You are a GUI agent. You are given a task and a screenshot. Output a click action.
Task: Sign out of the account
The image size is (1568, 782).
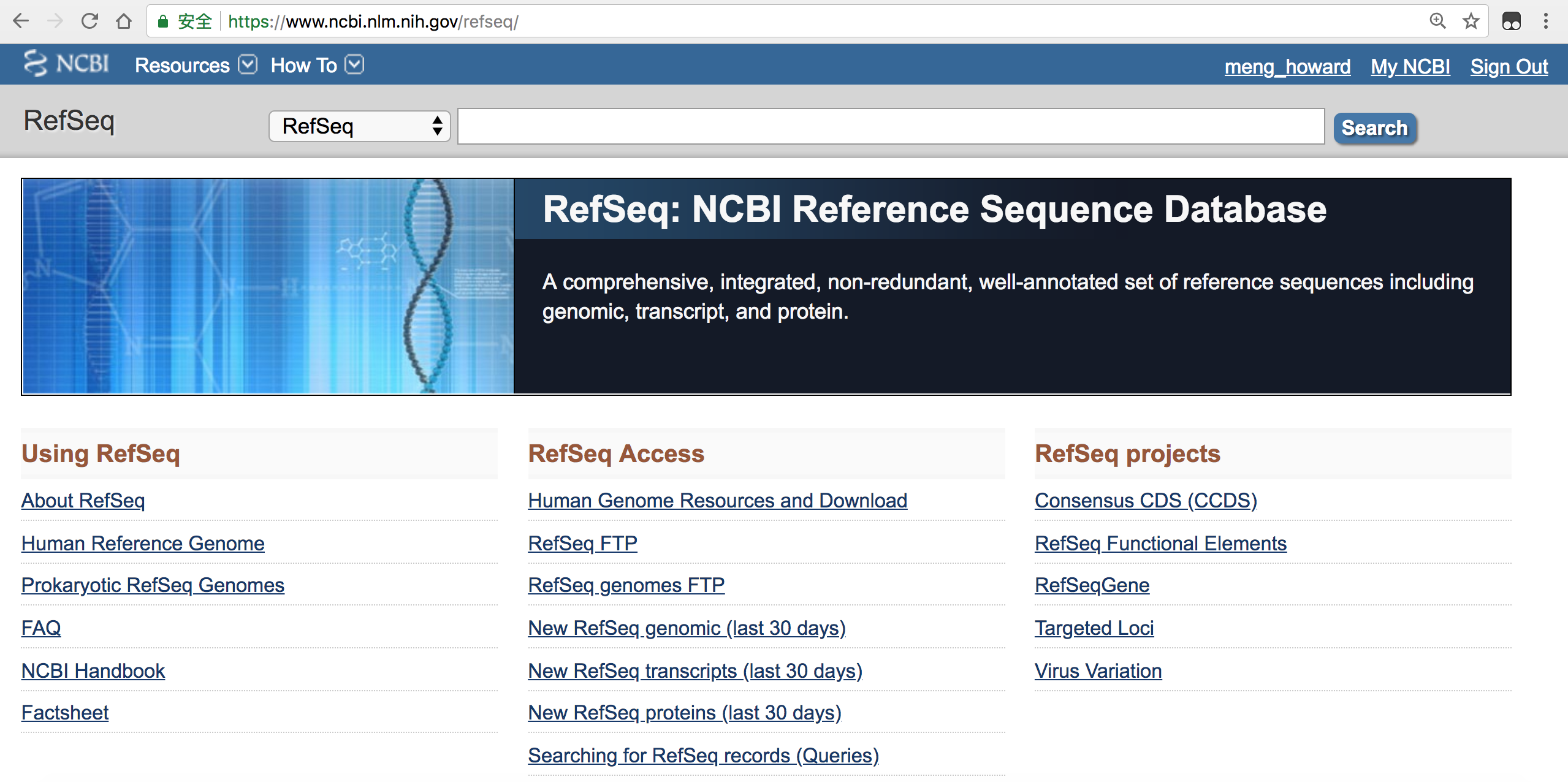coord(1508,66)
